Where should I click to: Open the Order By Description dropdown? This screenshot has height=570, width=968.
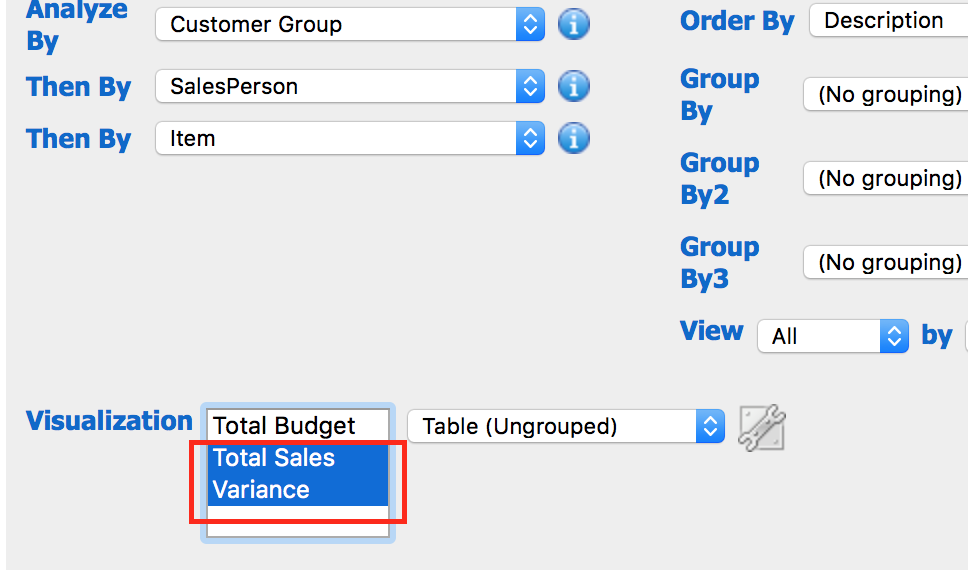889,20
